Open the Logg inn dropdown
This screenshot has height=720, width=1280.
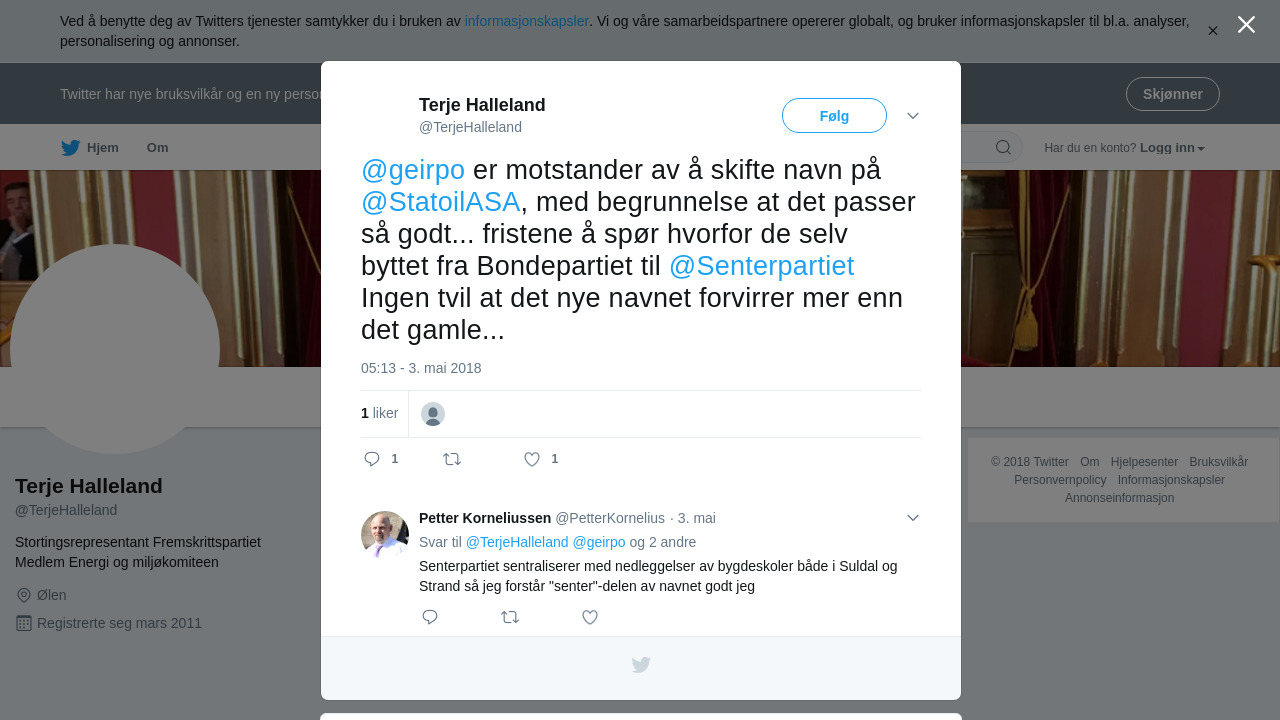(x=1172, y=148)
